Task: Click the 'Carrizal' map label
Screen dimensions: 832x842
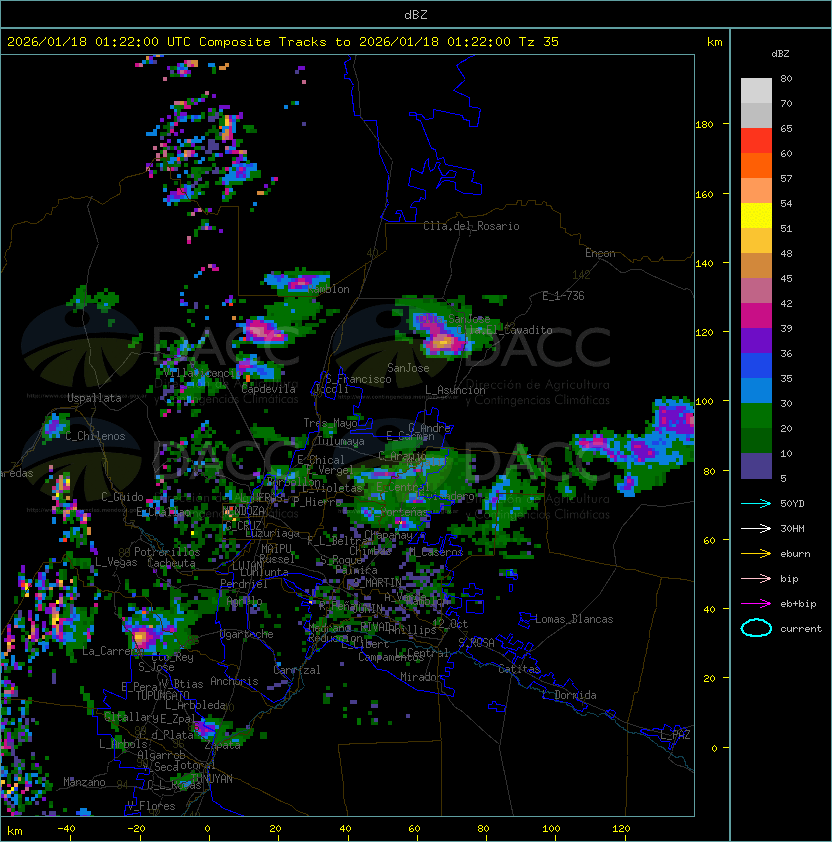Action: 297,670
